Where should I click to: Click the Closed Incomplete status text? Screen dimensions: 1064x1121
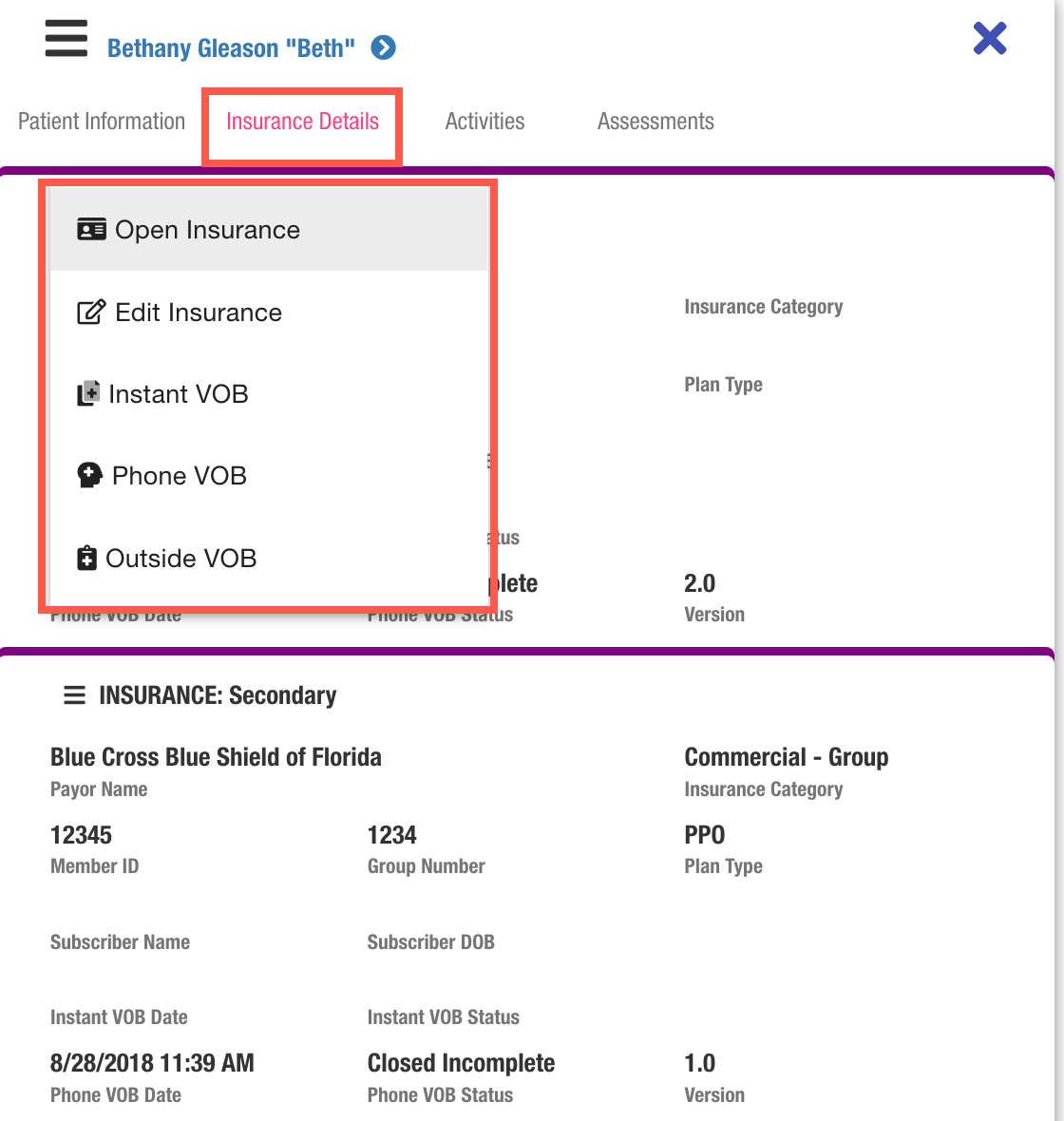click(461, 1063)
